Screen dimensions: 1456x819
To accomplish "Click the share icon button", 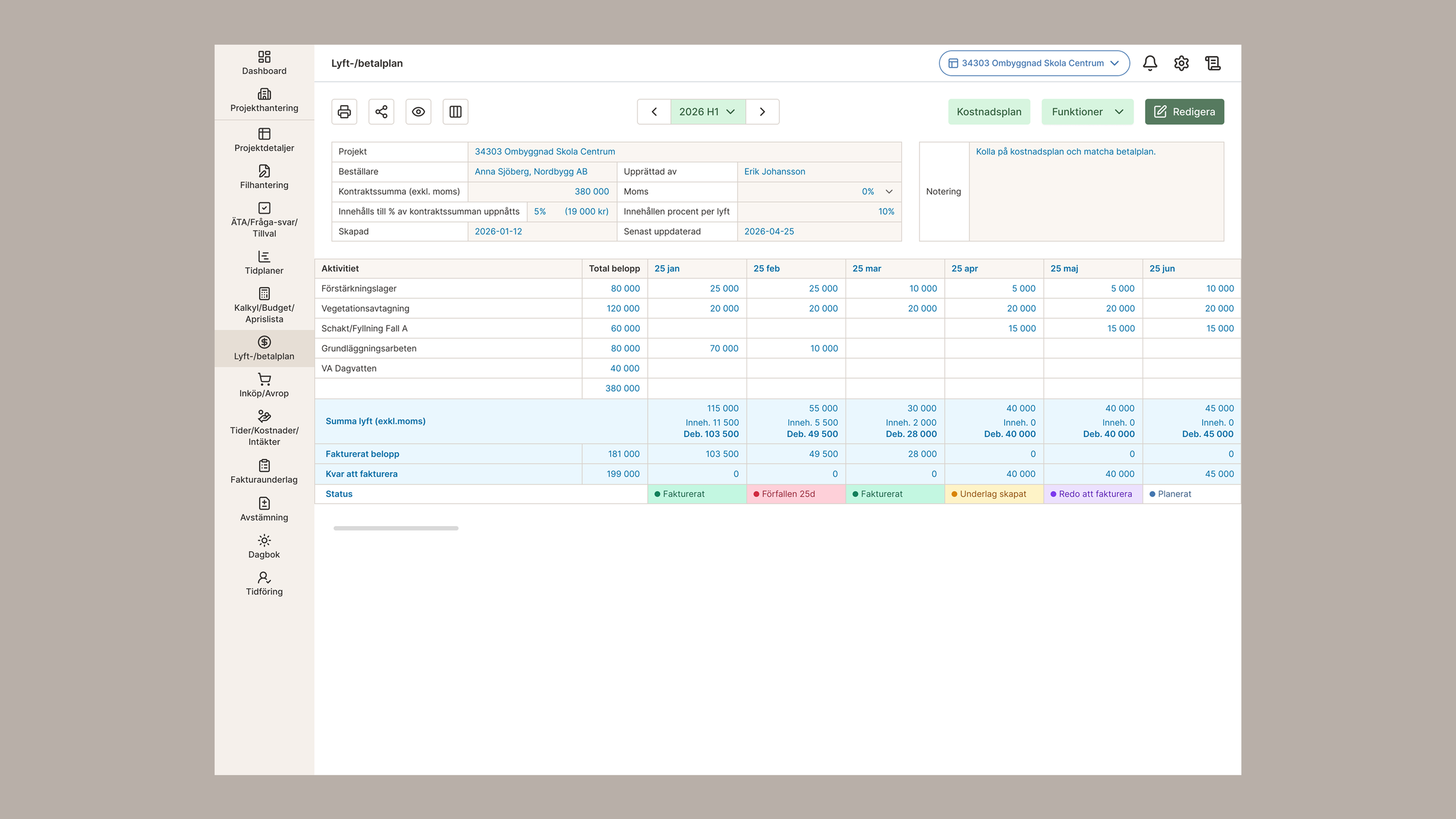I will (381, 112).
